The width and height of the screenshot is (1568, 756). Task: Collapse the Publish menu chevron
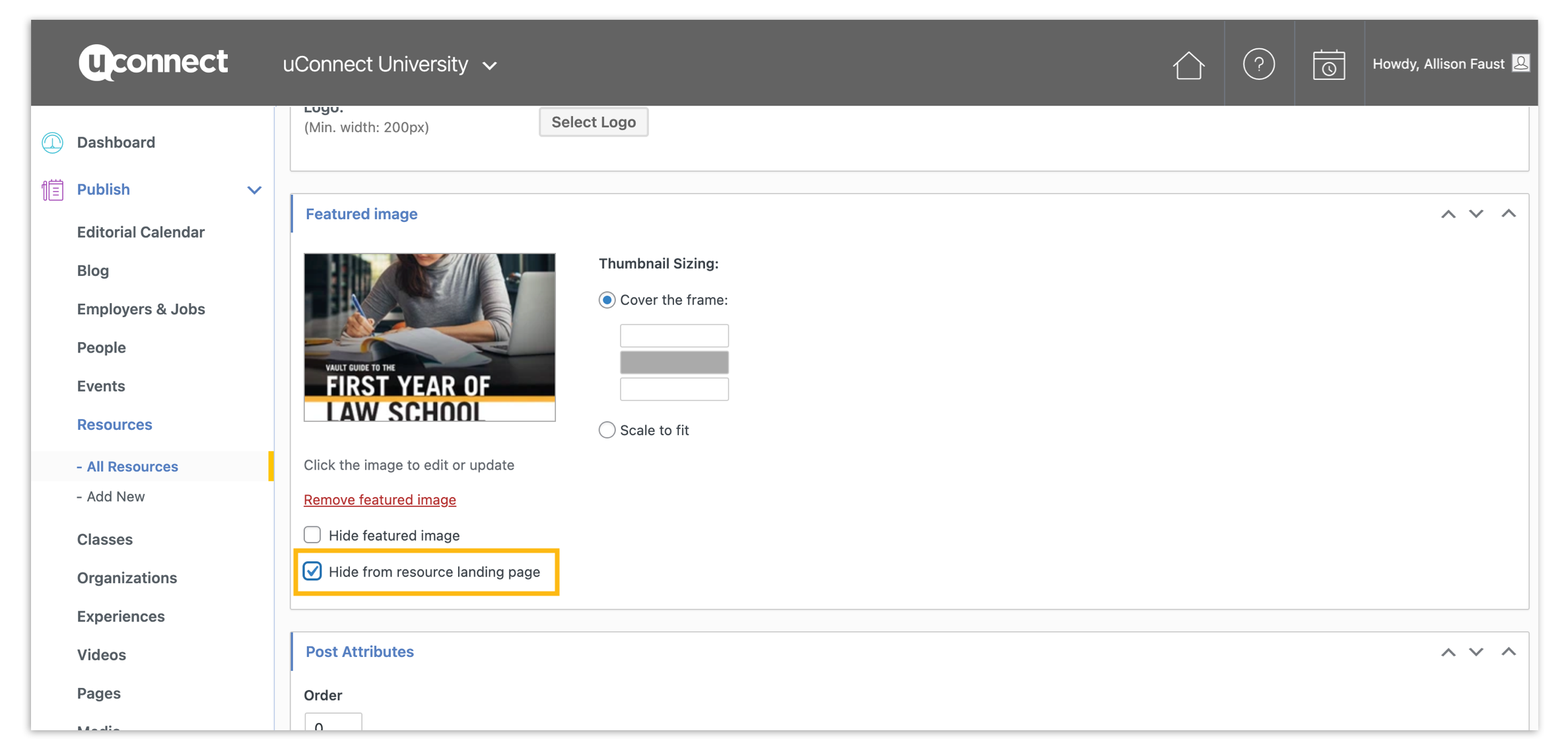point(254,190)
